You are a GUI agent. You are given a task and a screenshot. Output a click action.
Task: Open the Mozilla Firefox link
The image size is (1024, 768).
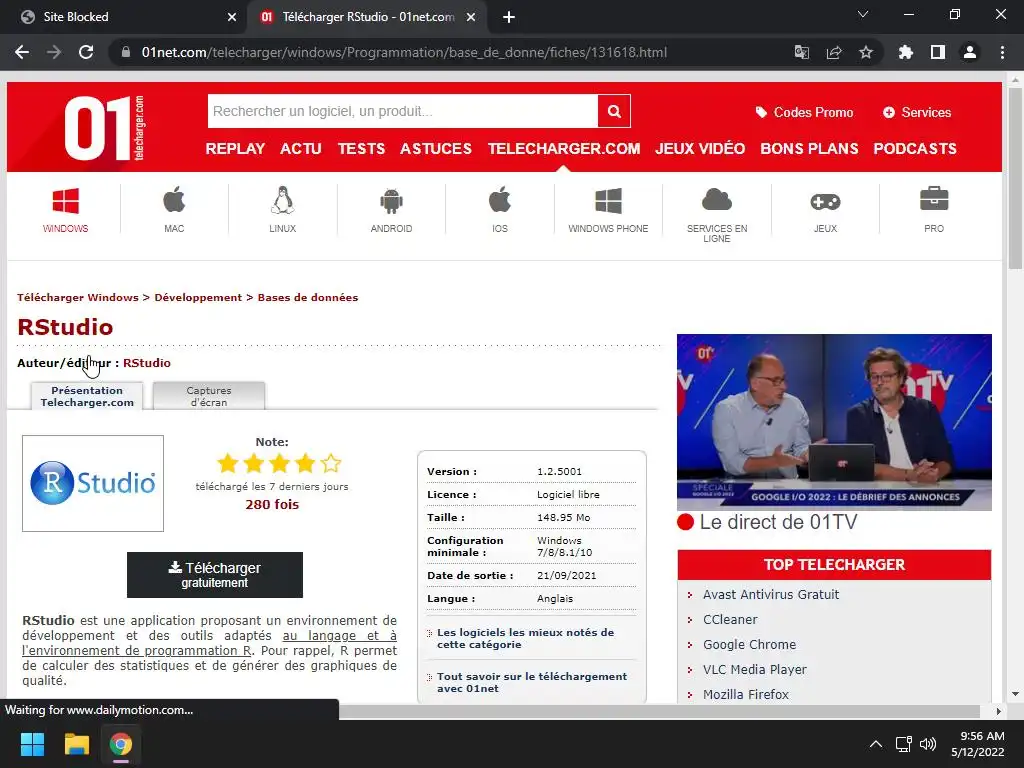[746, 695]
